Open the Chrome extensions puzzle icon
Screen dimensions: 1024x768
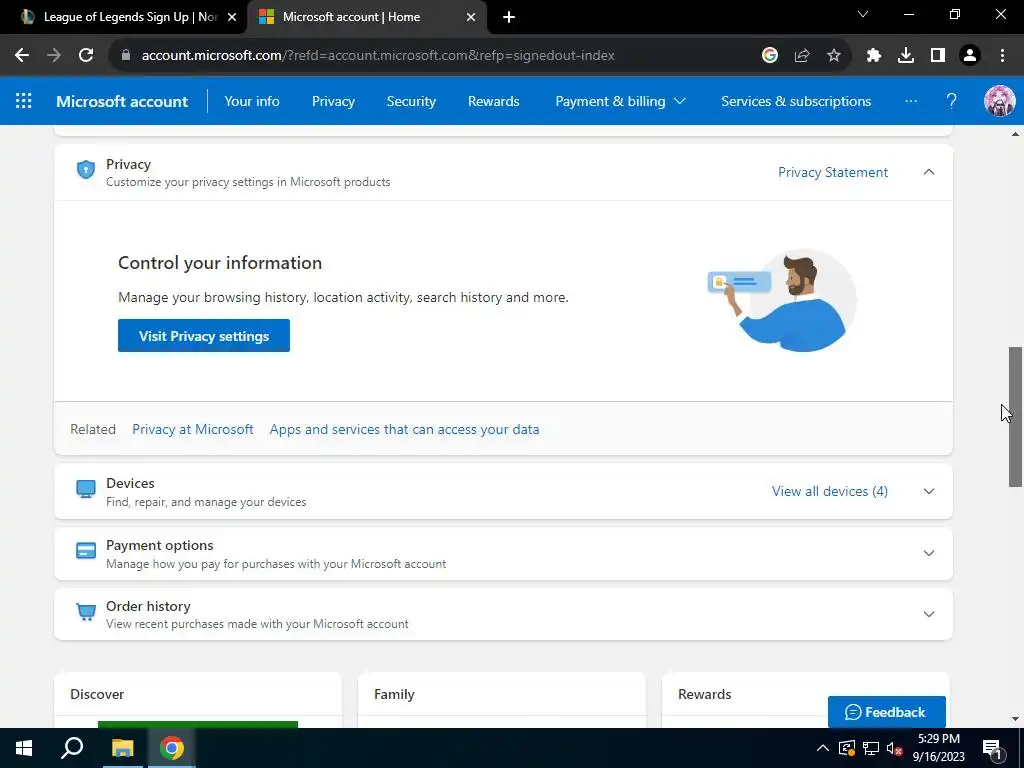click(874, 56)
